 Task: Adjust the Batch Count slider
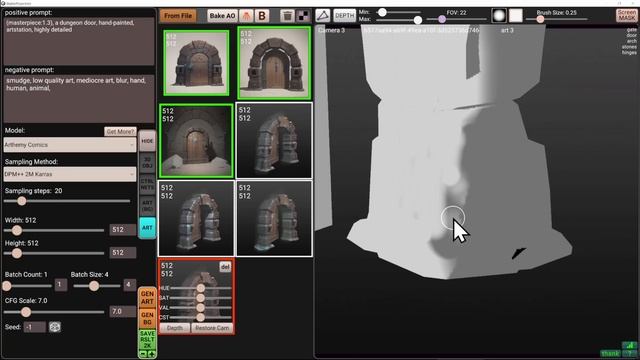click(28, 286)
